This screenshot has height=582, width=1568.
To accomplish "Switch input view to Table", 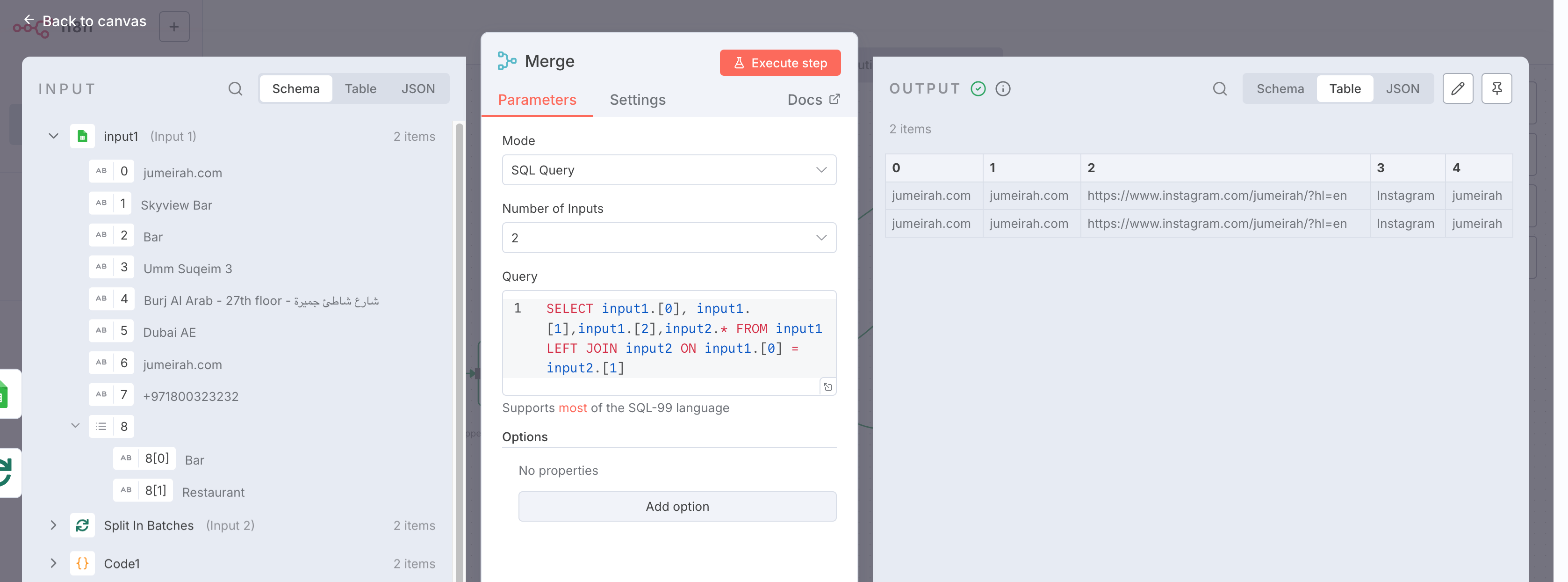I will point(360,89).
